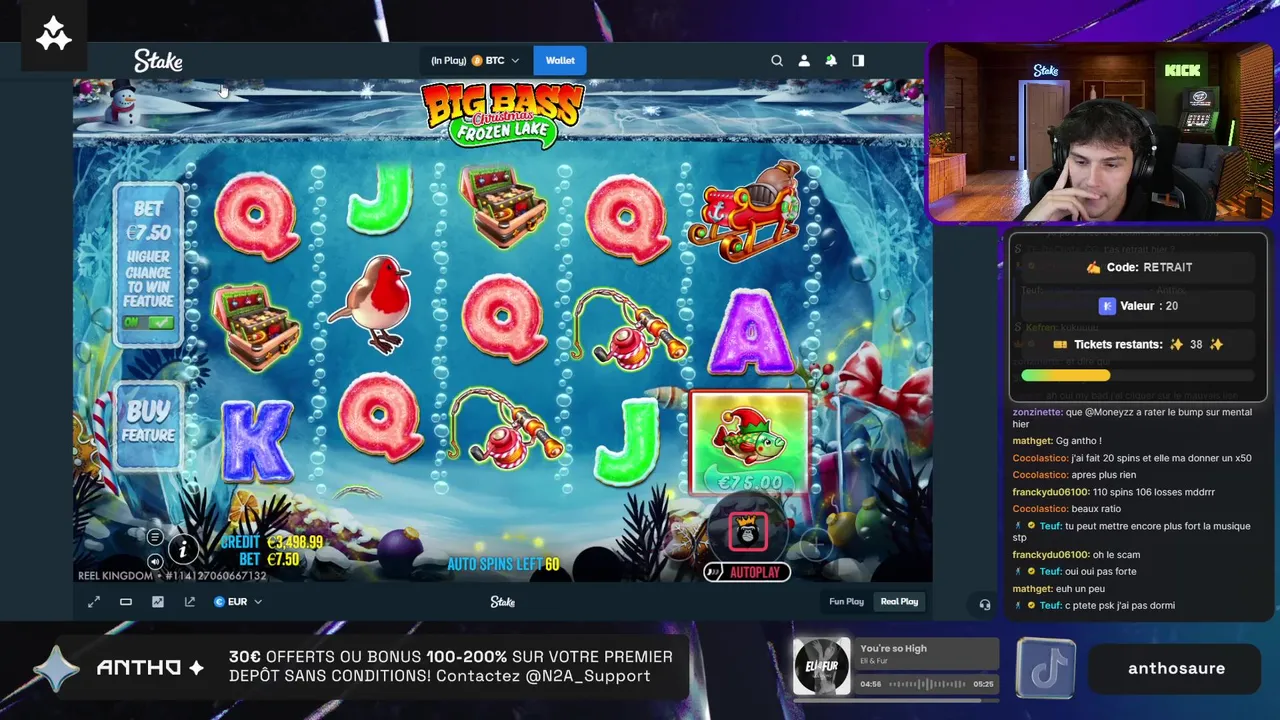Image resolution: width=1280 pixels, height=720 pixels.
Task: Click the credit value €3,498.99
Action: pyautogui.click(x=294, y=542)
